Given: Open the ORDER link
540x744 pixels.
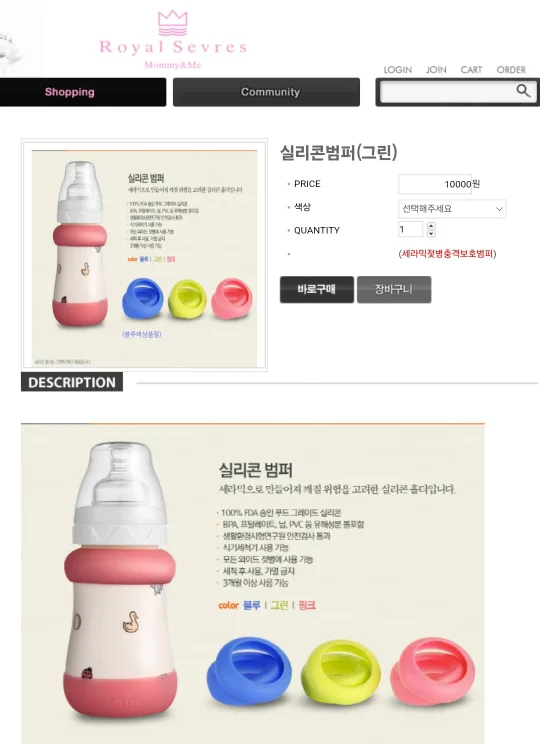Looking at the screenshot, I should 511,70.
